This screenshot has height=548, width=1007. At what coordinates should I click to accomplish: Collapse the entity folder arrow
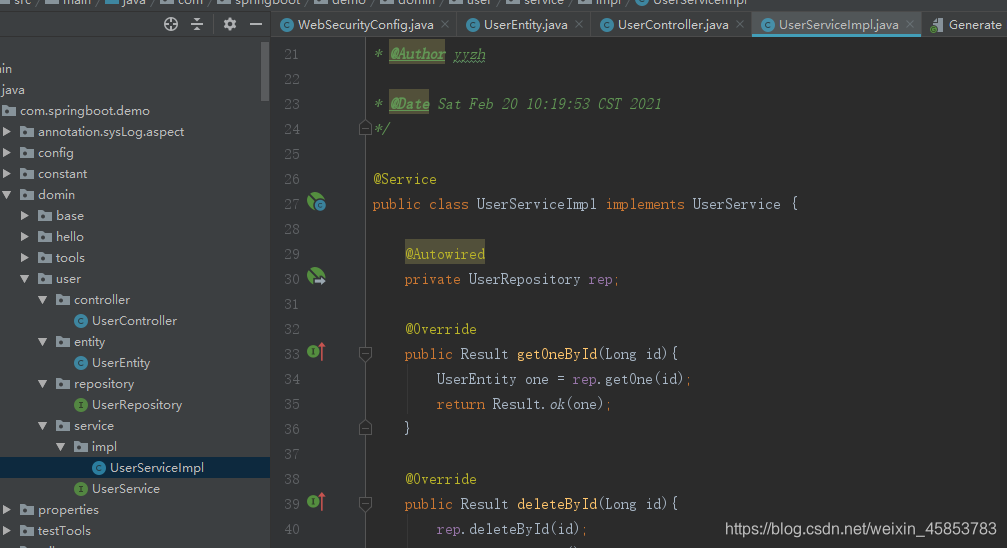coord(43,342)
